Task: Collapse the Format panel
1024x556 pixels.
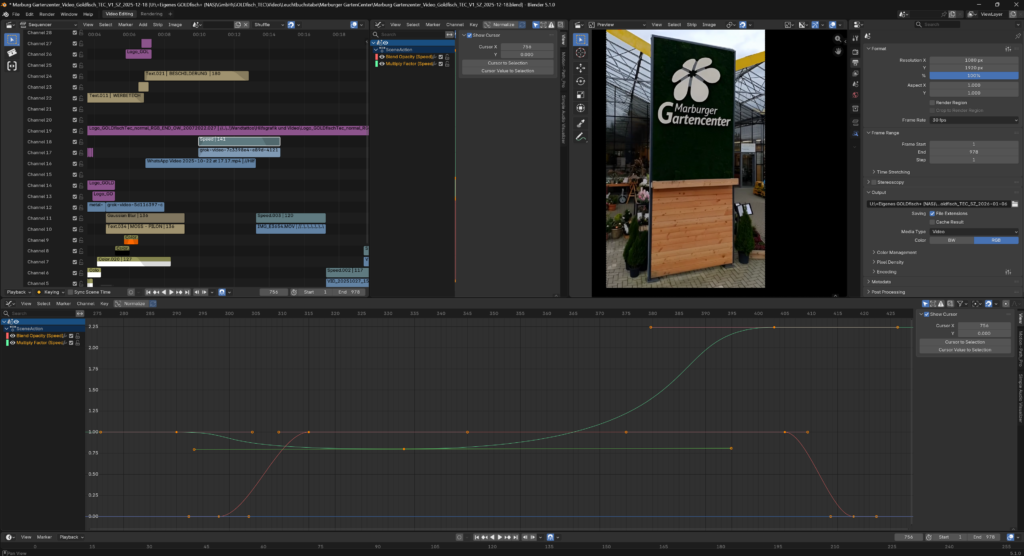Action: tap(879, 48)
